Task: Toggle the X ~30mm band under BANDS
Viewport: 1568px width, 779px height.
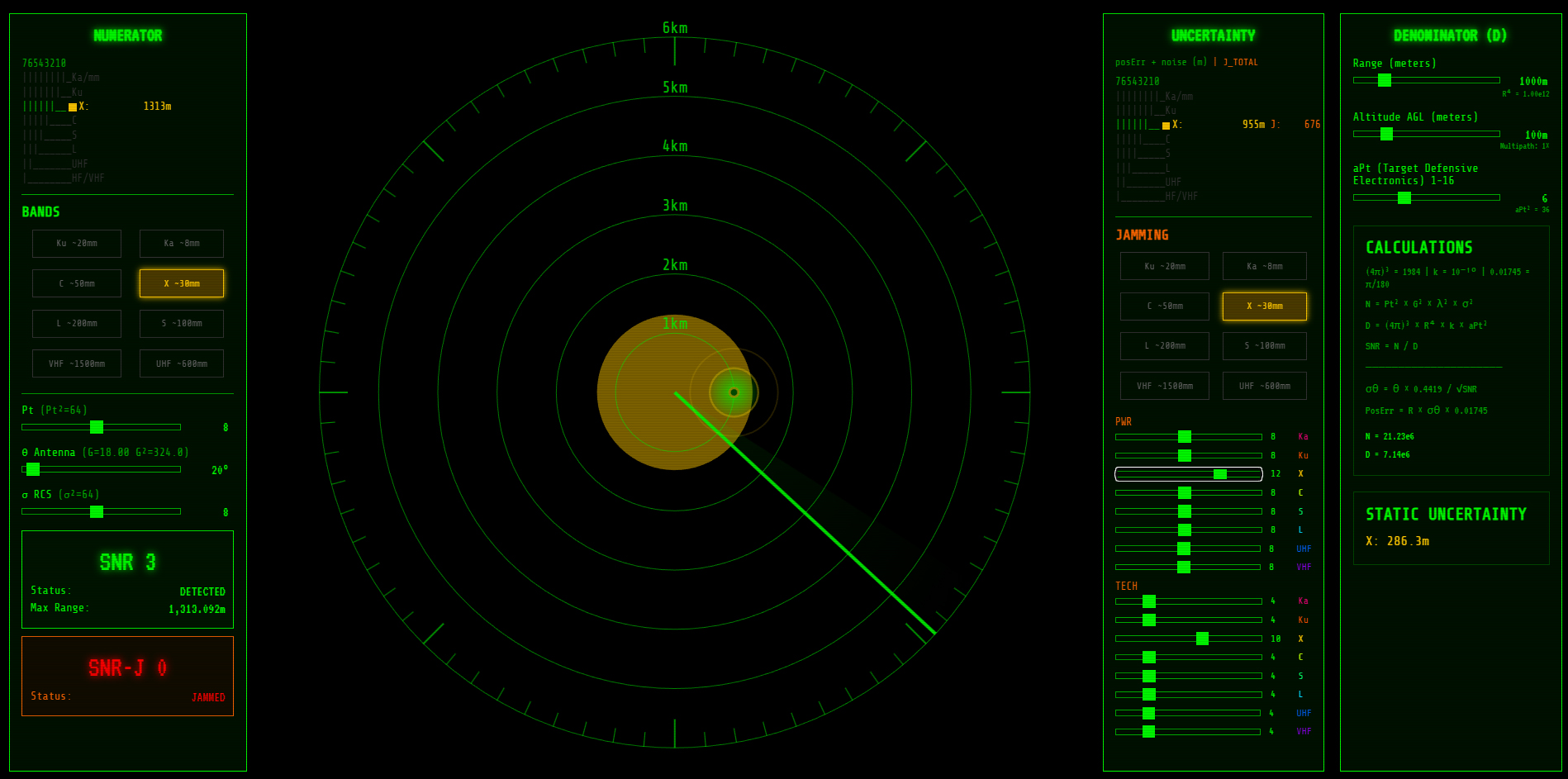Action: [x=181, y=283]
